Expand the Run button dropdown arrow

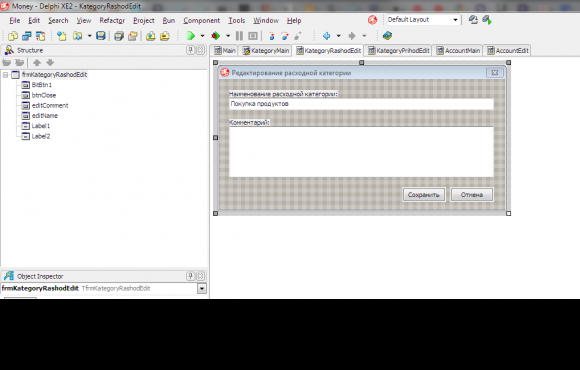[x=202, y=36]
